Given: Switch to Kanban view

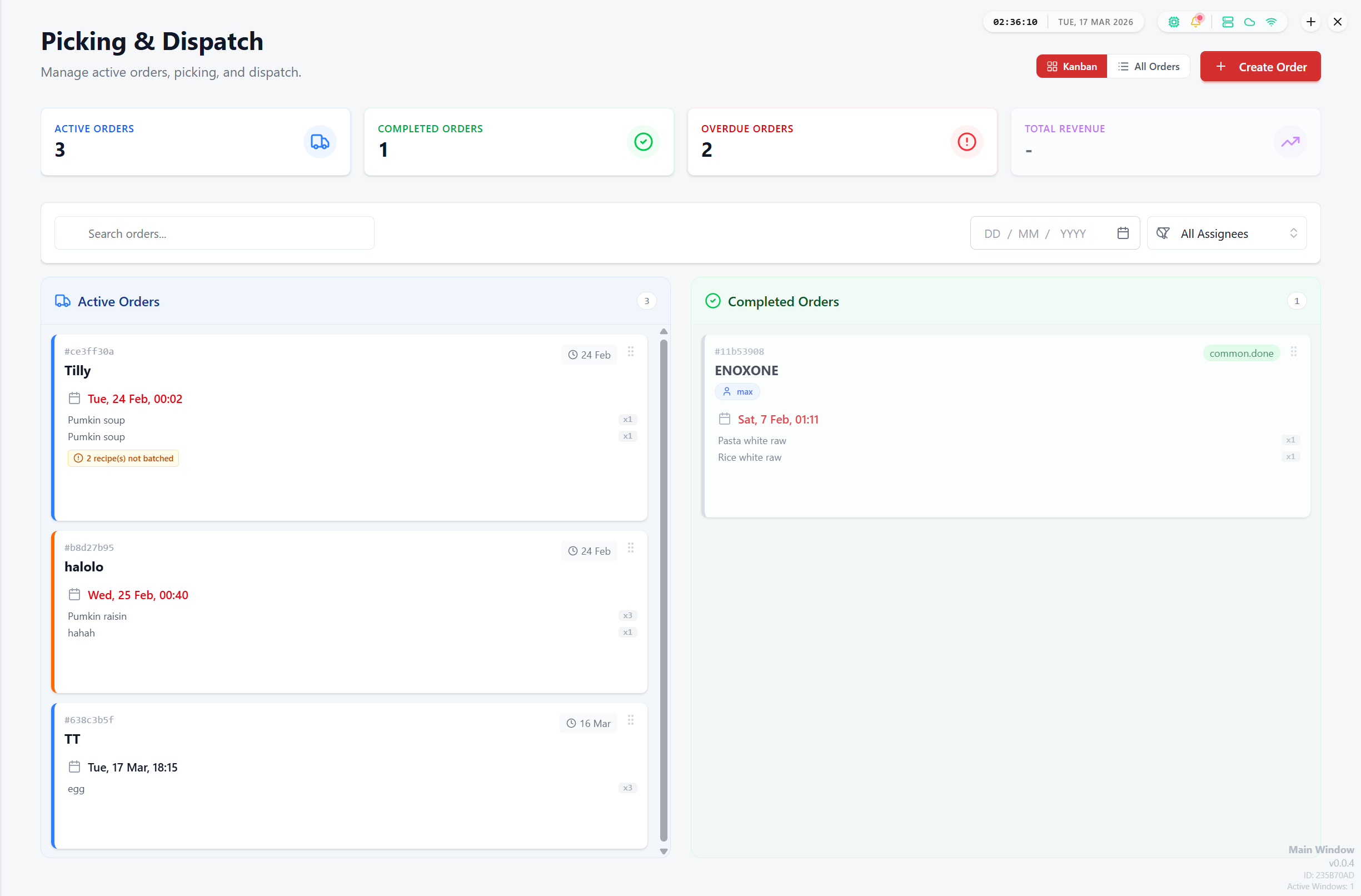Looking at the screenshot, I should pos(1071,66).
